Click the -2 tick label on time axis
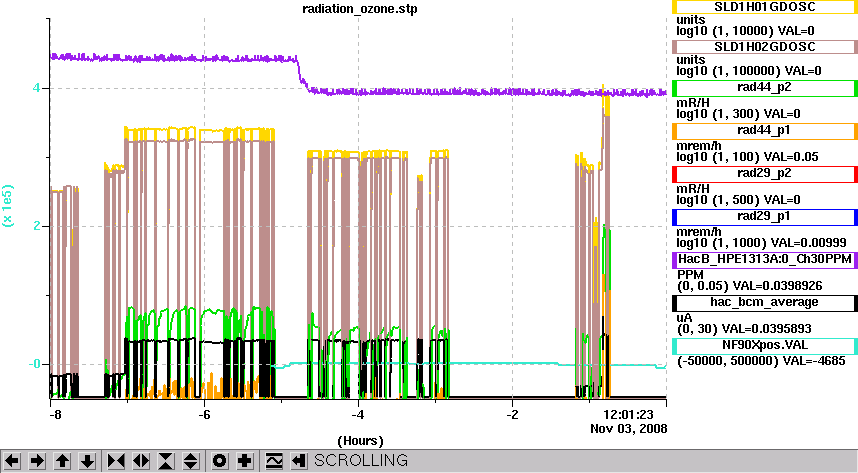The width and height of the screenshot is (858, 473). tap(512, 415)
